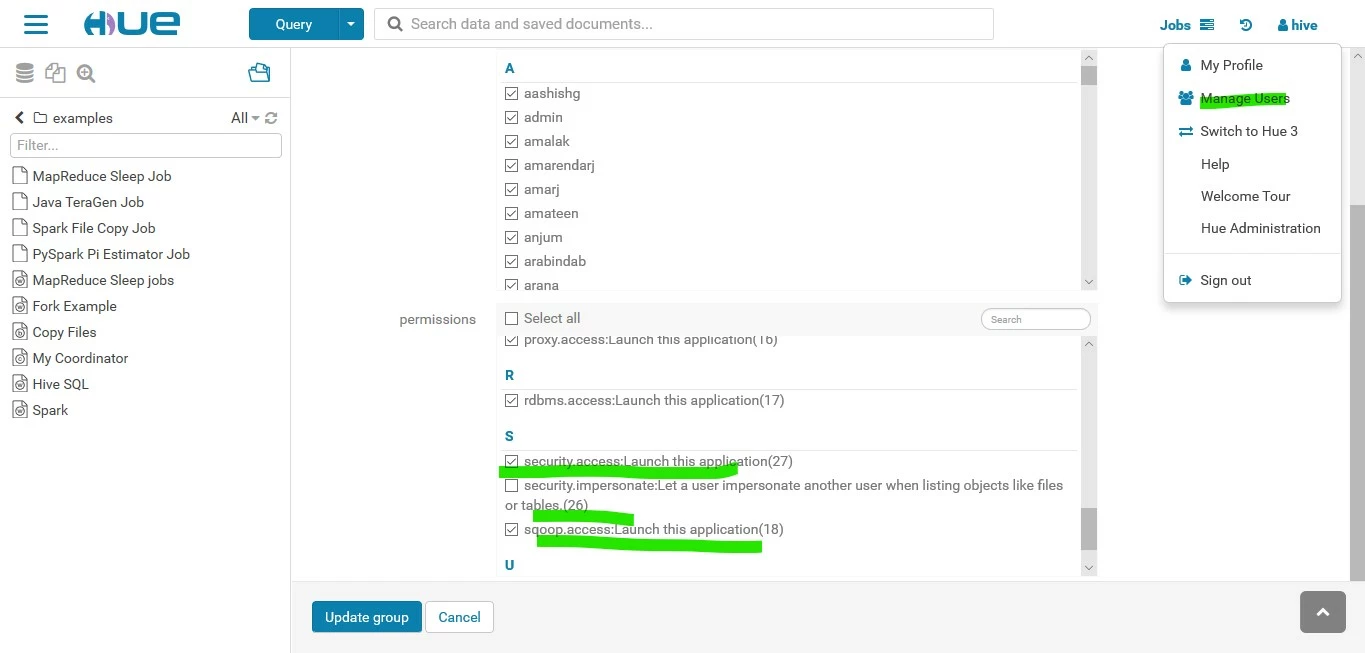Click the Query button
This screenshot has height=653, width=1365.
294,24
